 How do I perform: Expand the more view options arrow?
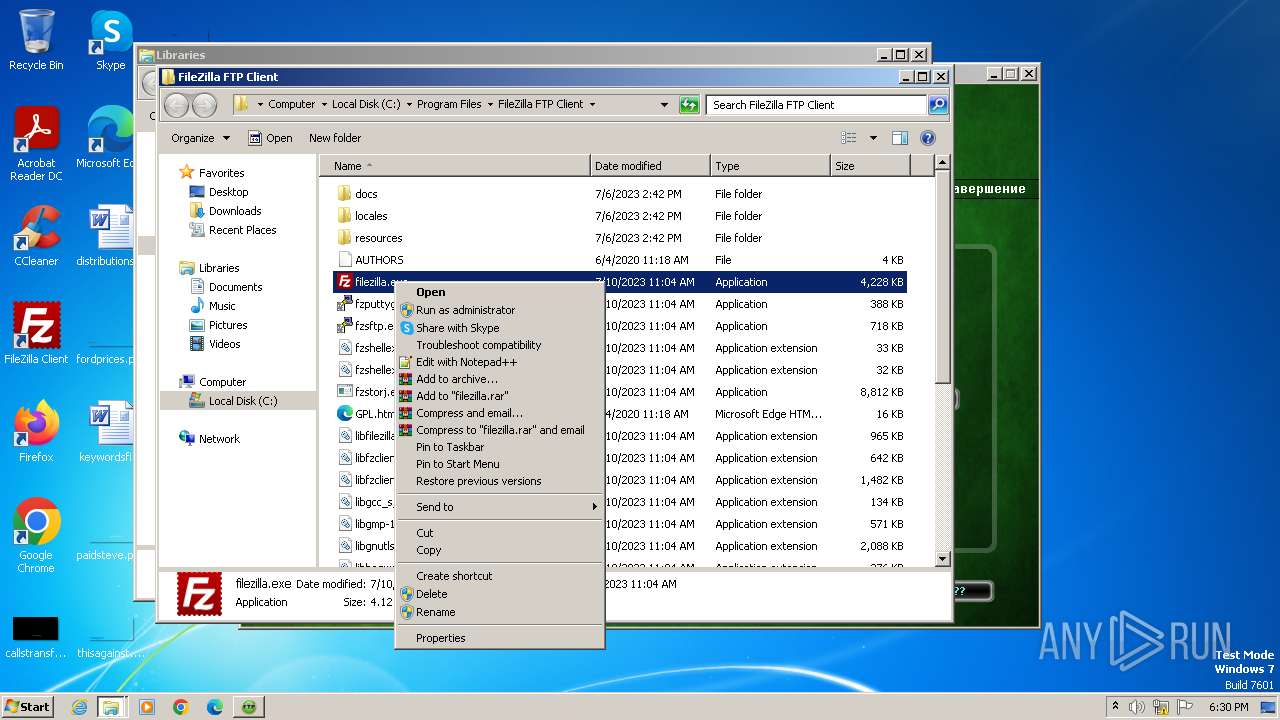pyautogui.click(x=873, y=138)
